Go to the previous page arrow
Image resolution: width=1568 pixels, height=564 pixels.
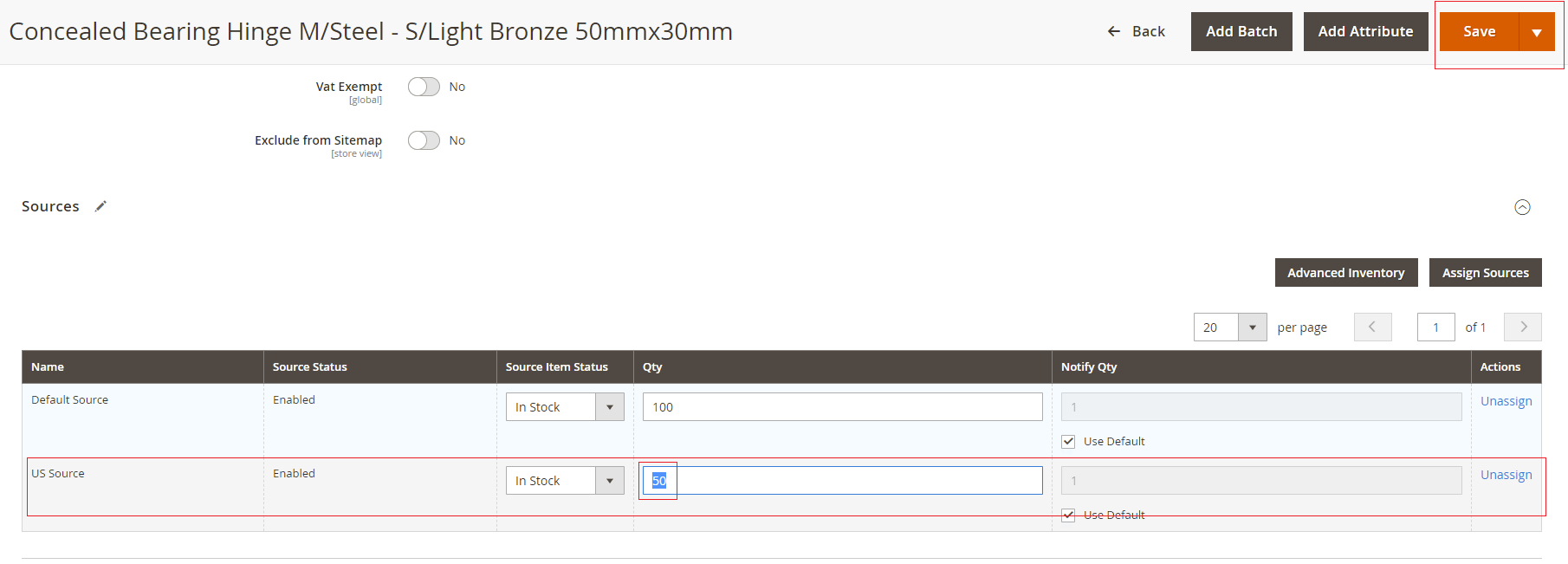[x=1372, y=327]
